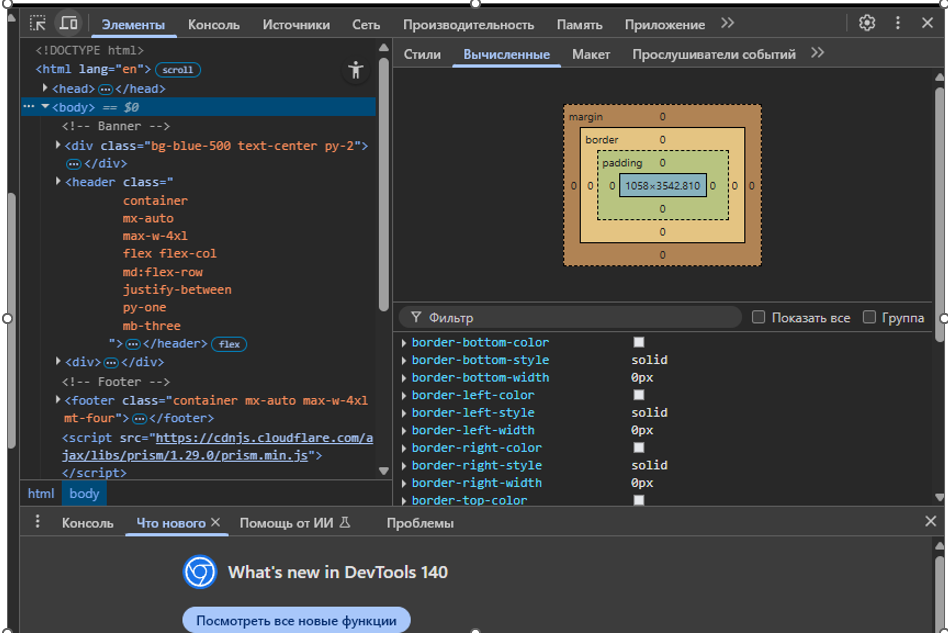Open the drawer three-dot menu
Viewport: 948px width, 633px height.
click(38, 522)
